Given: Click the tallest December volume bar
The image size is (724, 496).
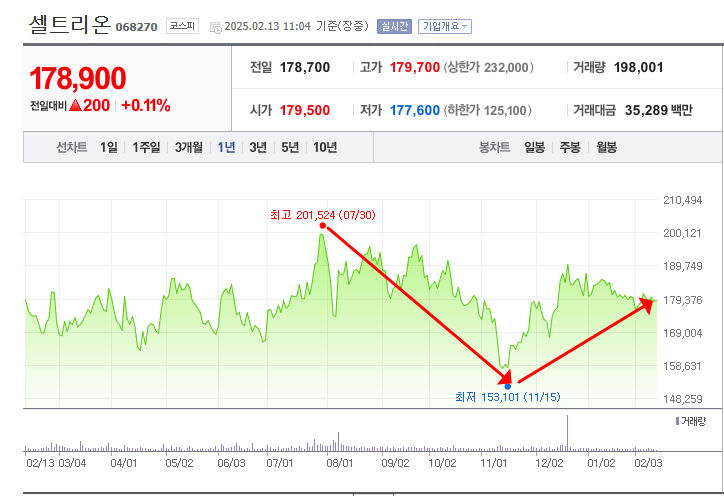Looking at the screenshot, I should [x=567, y=433].
